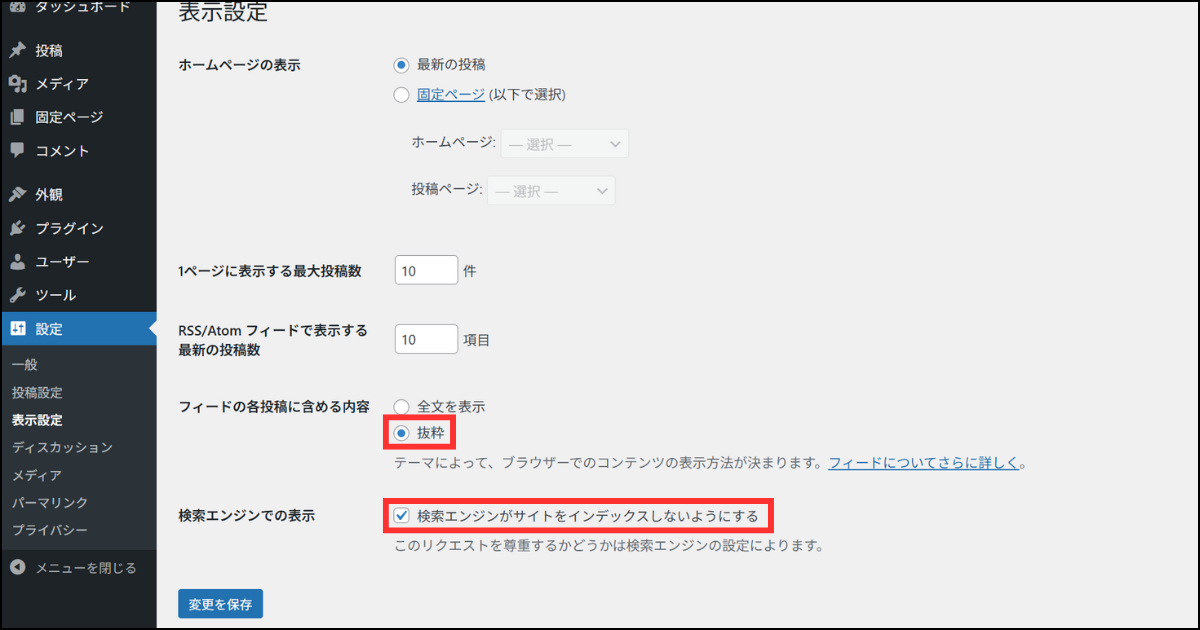Open the ホームページ selection dropdown
This screenshot has width=1200, height=630.
565,143
